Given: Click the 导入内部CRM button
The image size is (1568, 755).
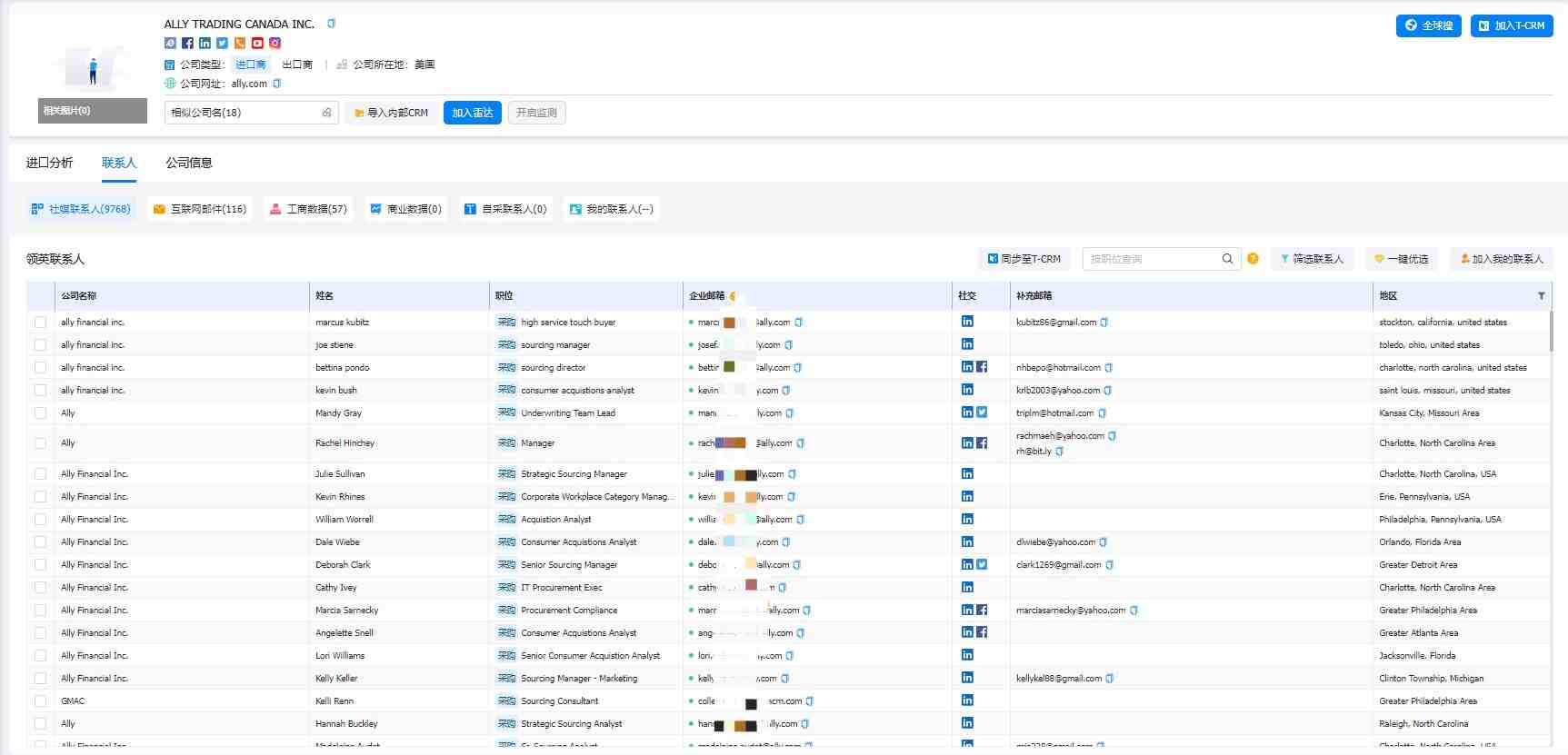Looking at the screenshot, I should 391,113.
